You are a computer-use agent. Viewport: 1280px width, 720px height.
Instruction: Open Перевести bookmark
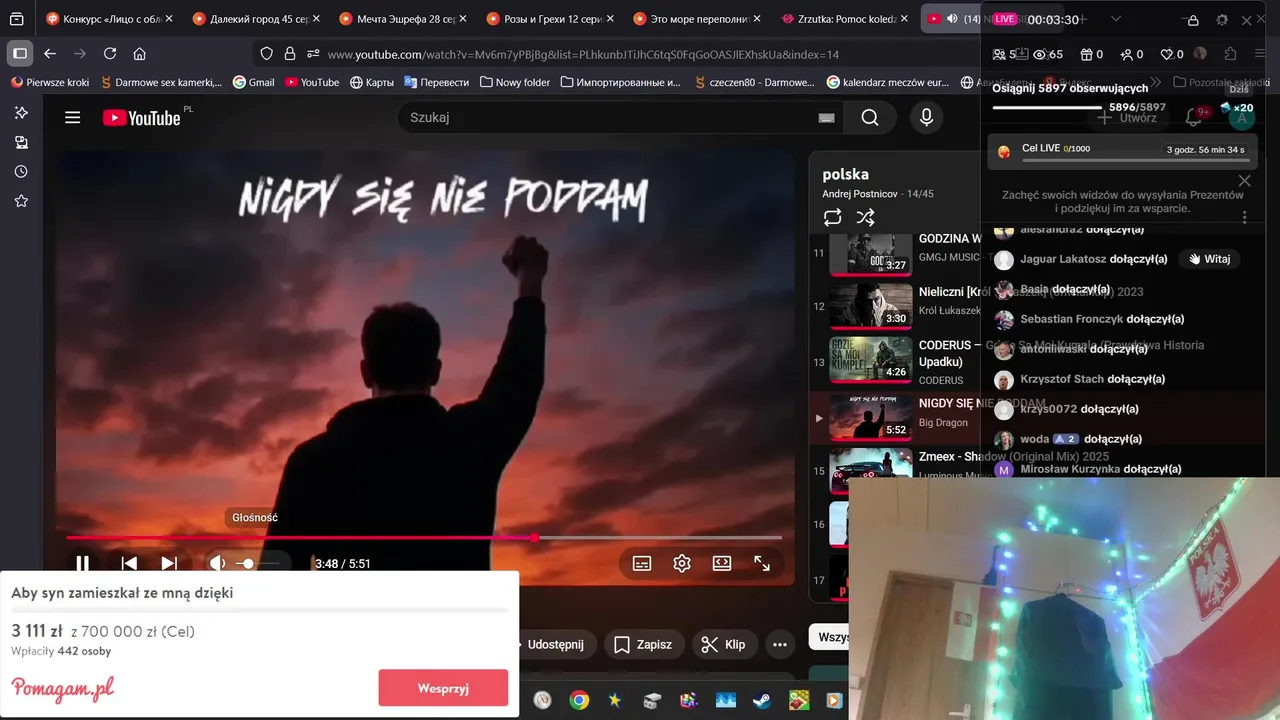437,82
